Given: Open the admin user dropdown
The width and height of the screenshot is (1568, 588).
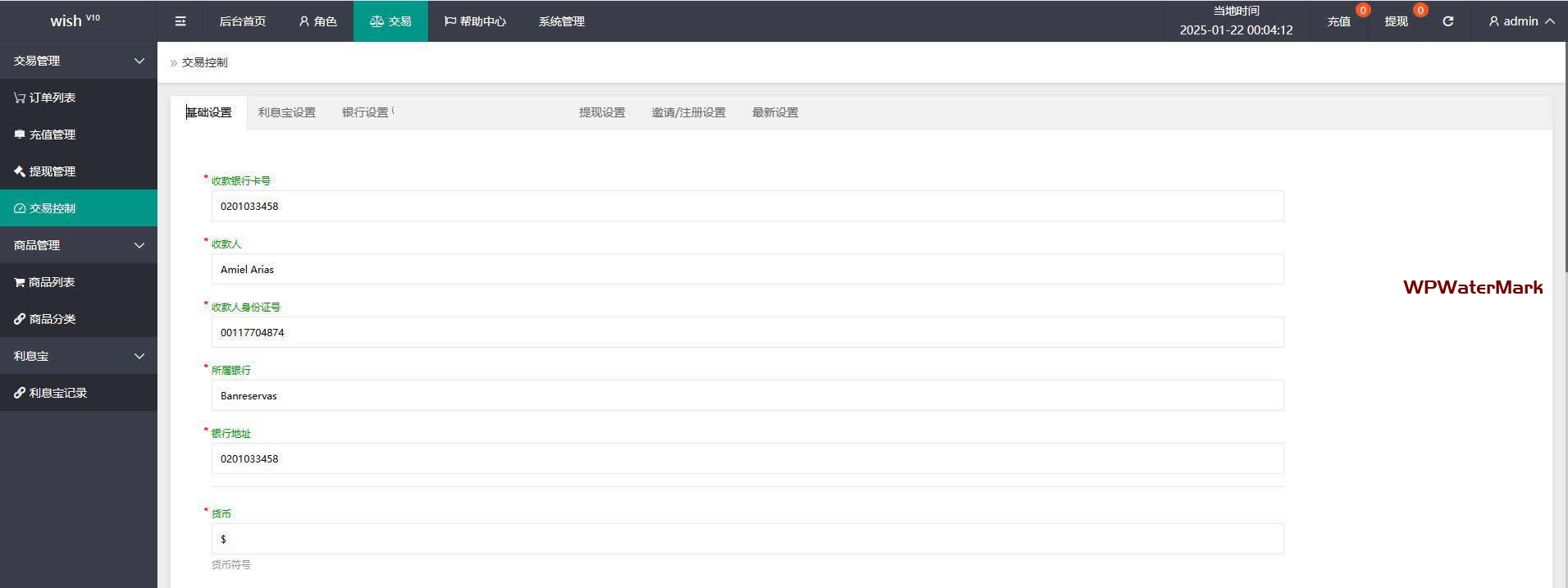Looking at the screenshot, I should pos(1521,21).
